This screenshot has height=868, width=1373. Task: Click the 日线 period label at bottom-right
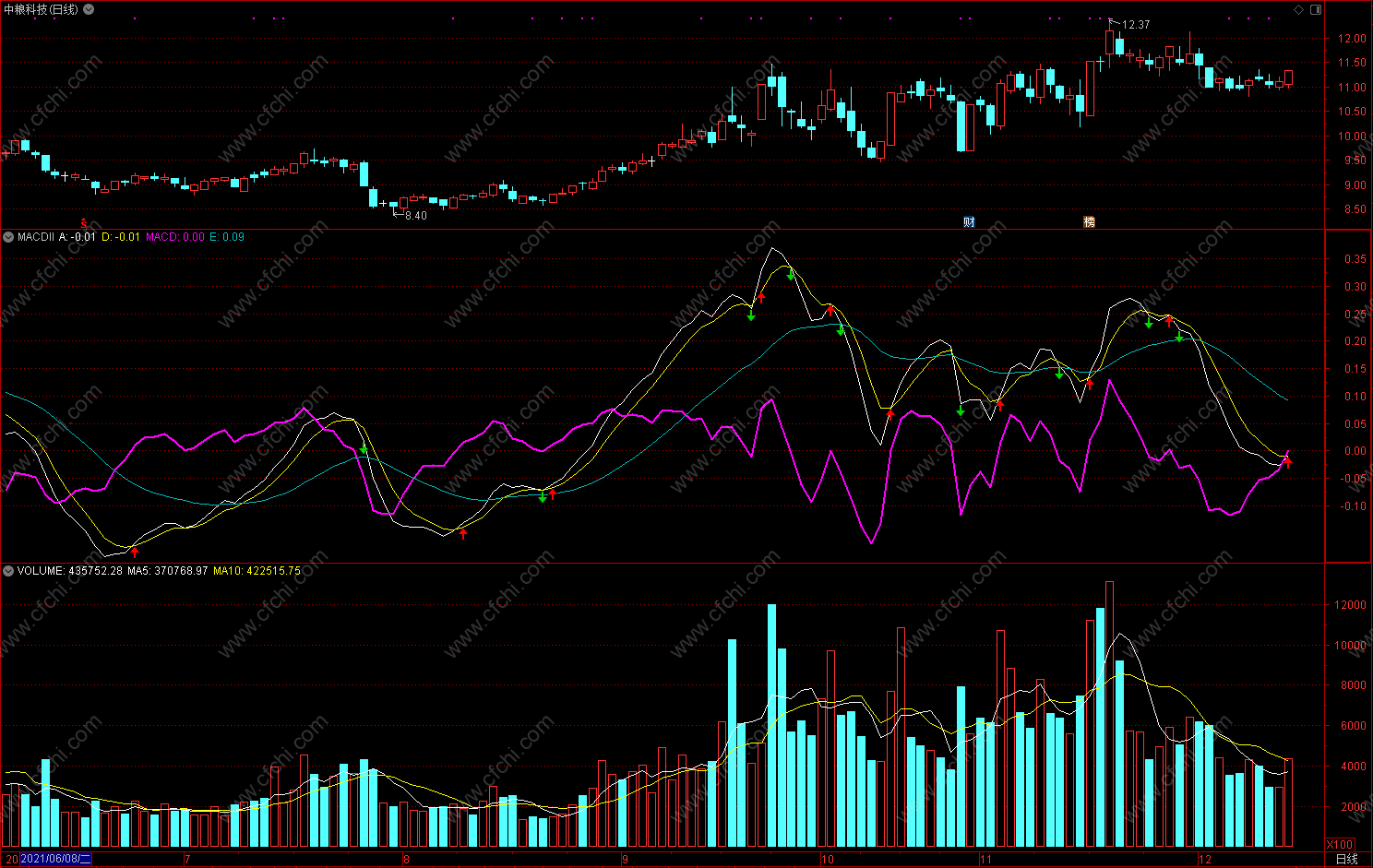[x=1347, y=859]
